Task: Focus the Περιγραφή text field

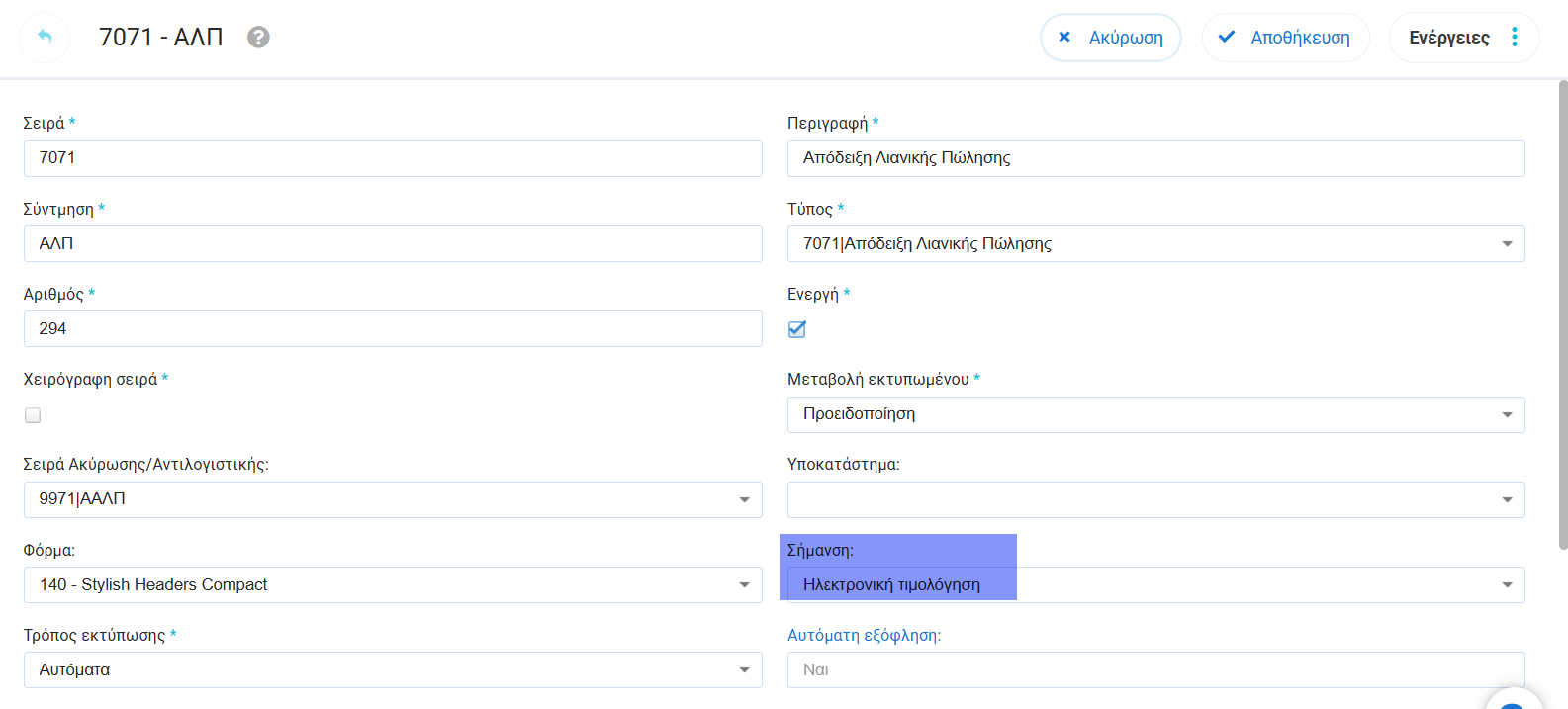Action: click(1155, 158)
